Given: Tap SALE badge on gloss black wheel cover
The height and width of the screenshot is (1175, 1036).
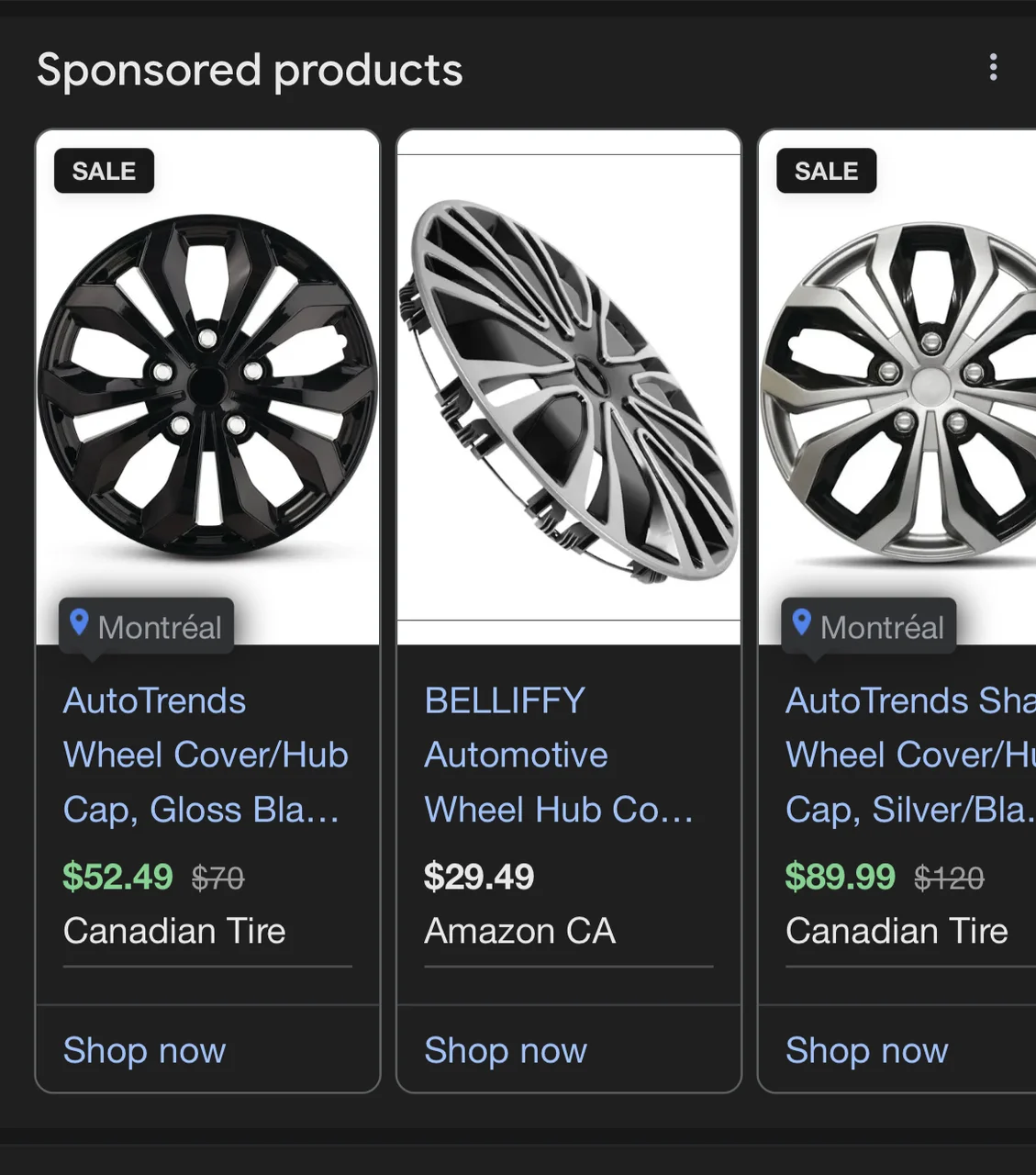Looking at the screenshot, I should click(104, 172).
